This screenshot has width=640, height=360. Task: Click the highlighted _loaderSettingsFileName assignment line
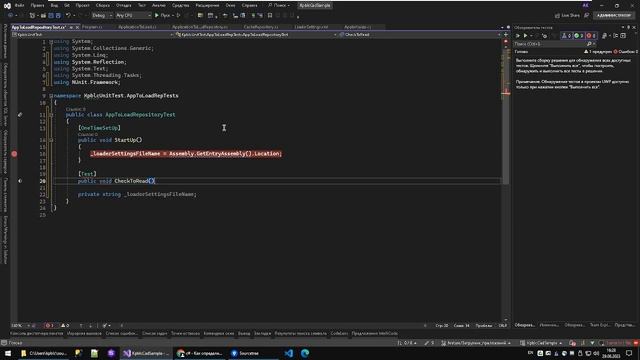coord(186,154)
